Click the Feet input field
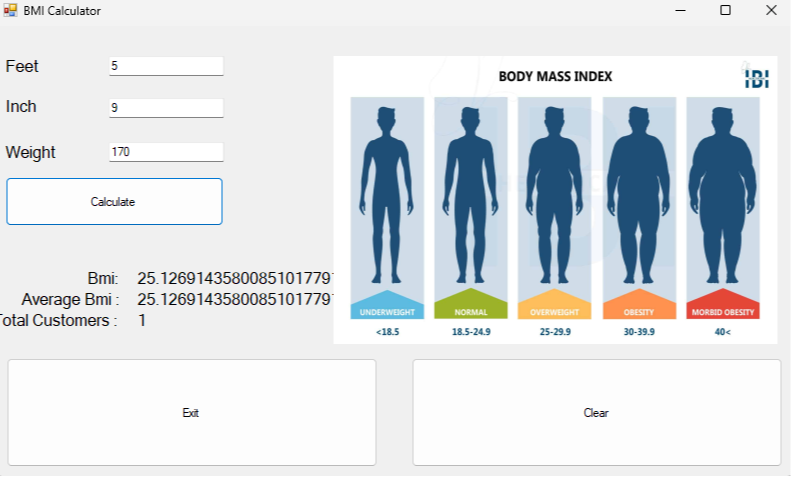 pos(166,66)
